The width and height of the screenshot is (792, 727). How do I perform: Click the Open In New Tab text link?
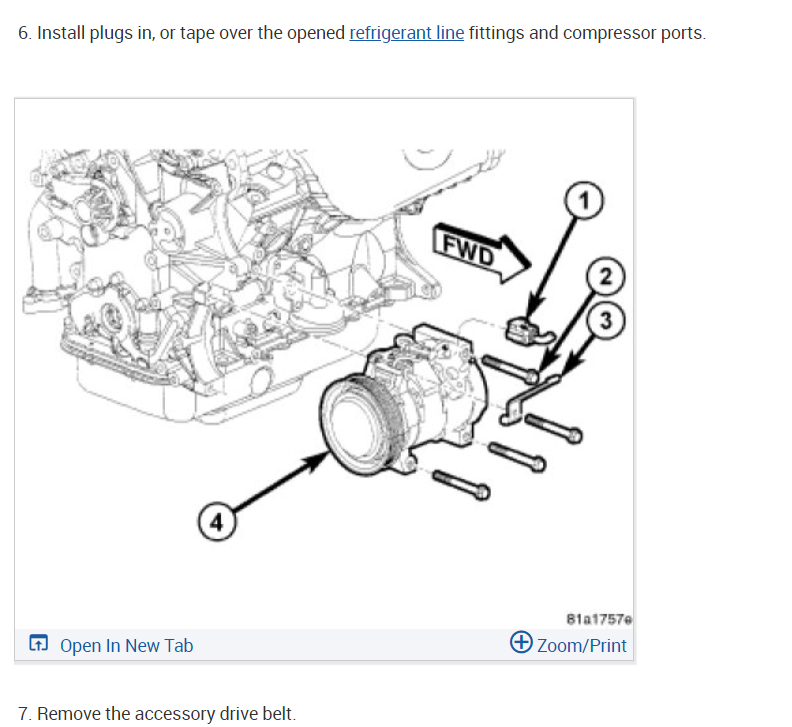click(126, 645)
